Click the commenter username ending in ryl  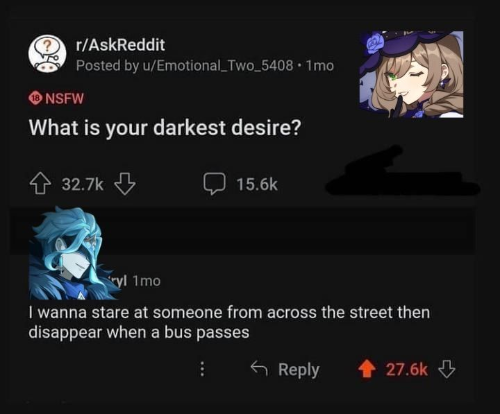[x=119, y=281]
